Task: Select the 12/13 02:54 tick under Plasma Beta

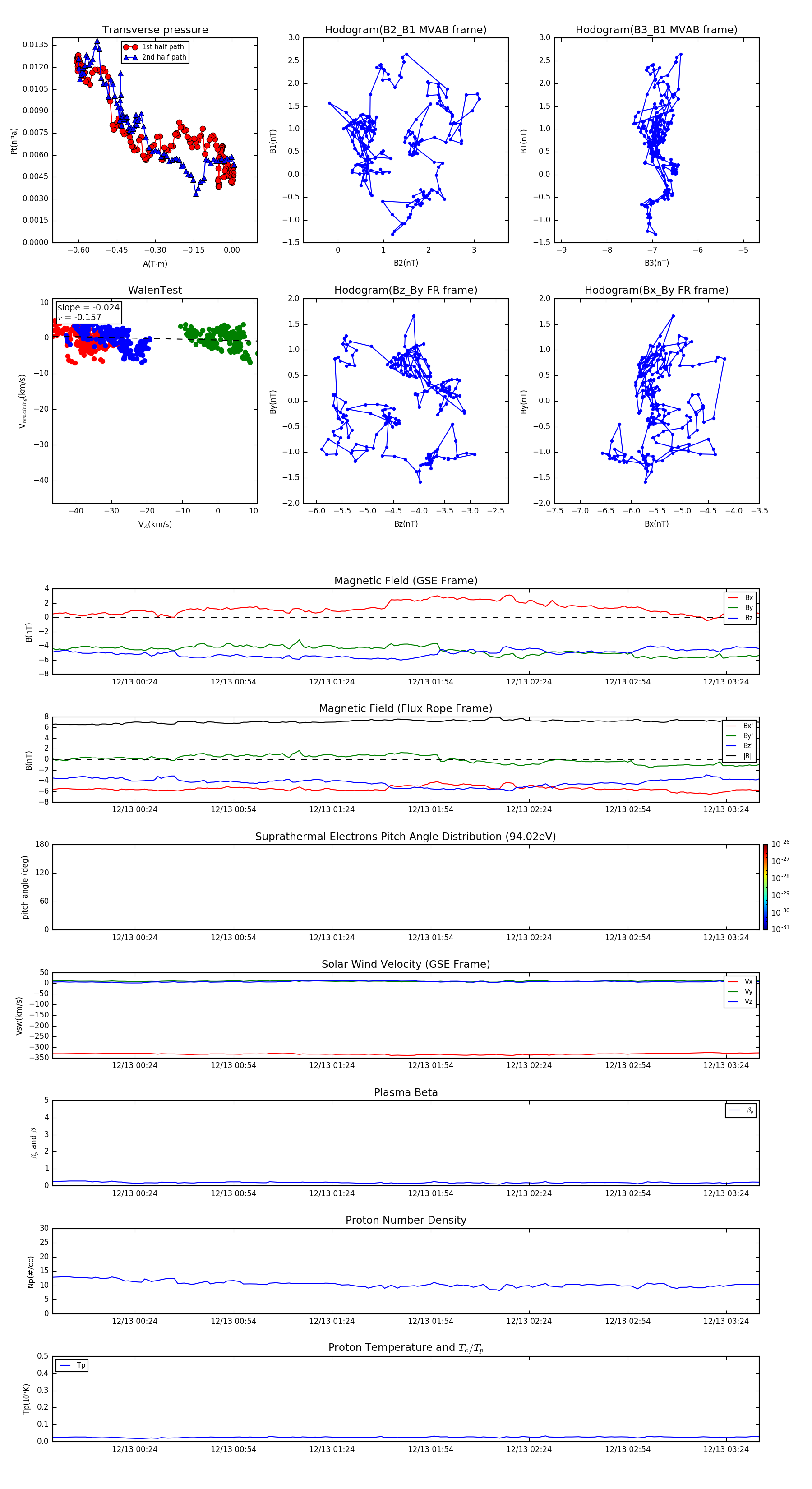Action: [x=627, y=1193]
